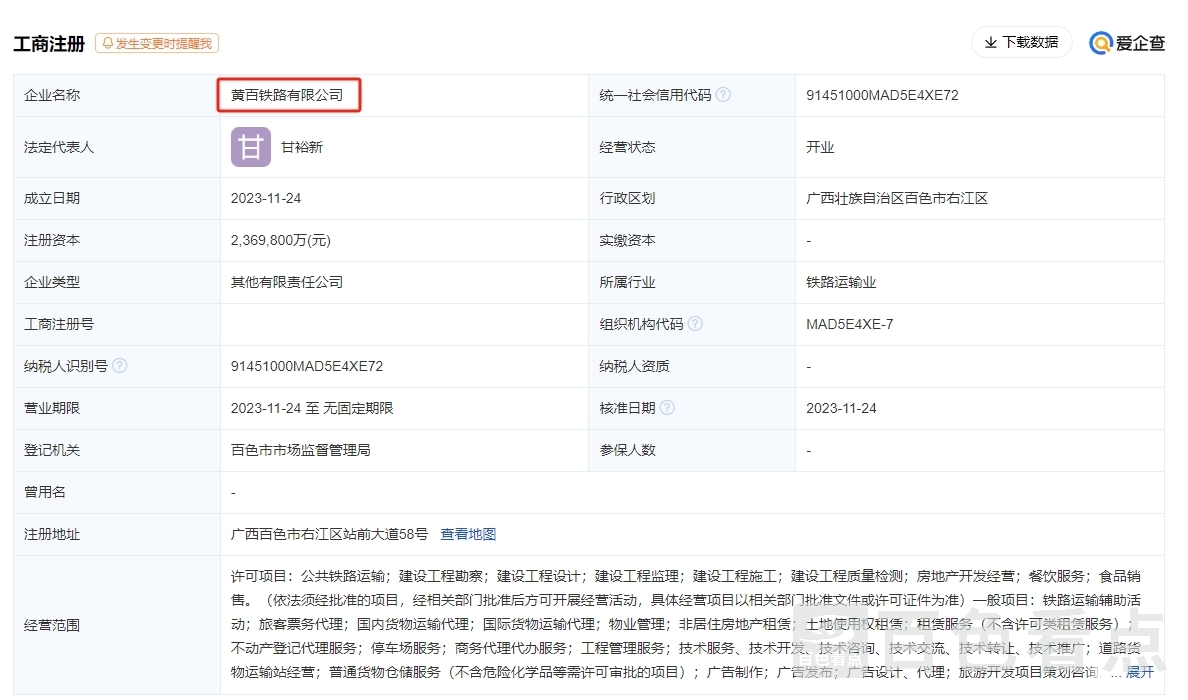Open legal representative 甘裕新's profile
Viewport: 1188px width, 700px height.
pos(302,147)
